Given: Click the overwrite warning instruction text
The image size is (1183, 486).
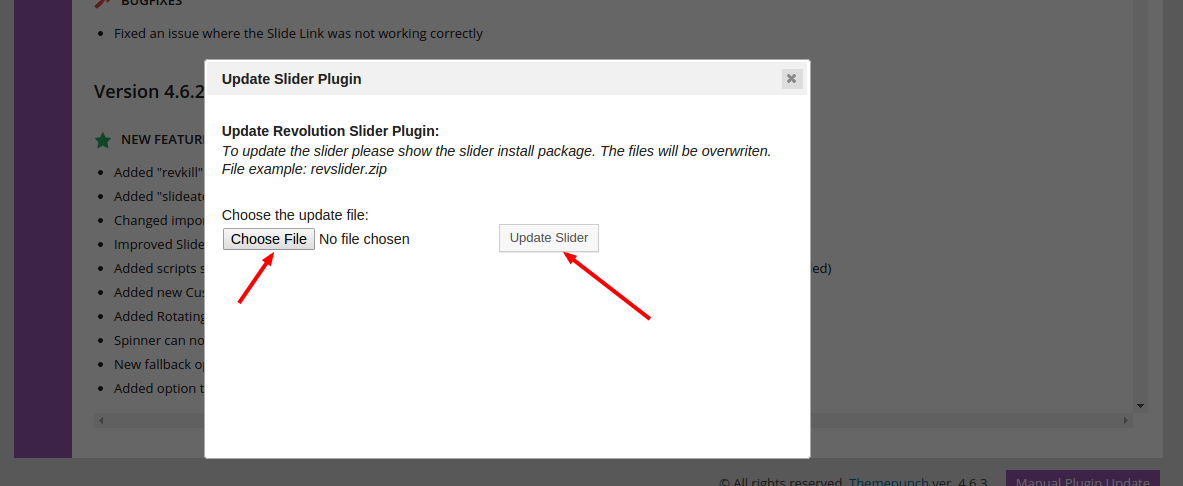Looking at the screenshot, I should (x=496, y=150).
